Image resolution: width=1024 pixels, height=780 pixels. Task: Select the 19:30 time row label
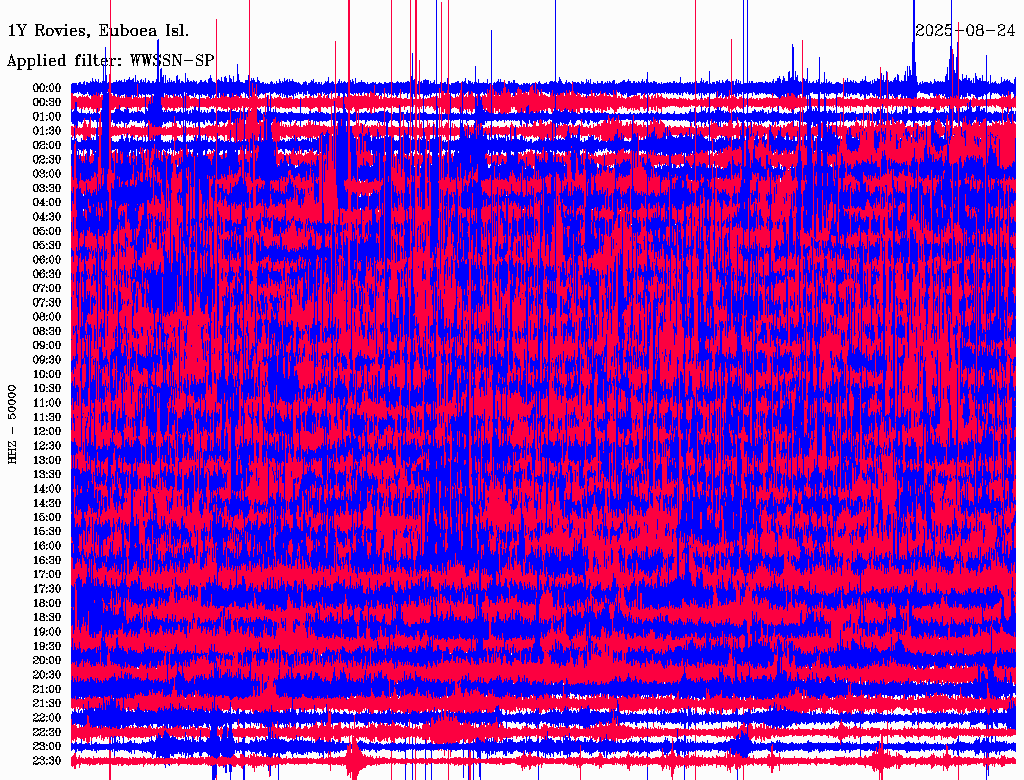coord(47,647)
